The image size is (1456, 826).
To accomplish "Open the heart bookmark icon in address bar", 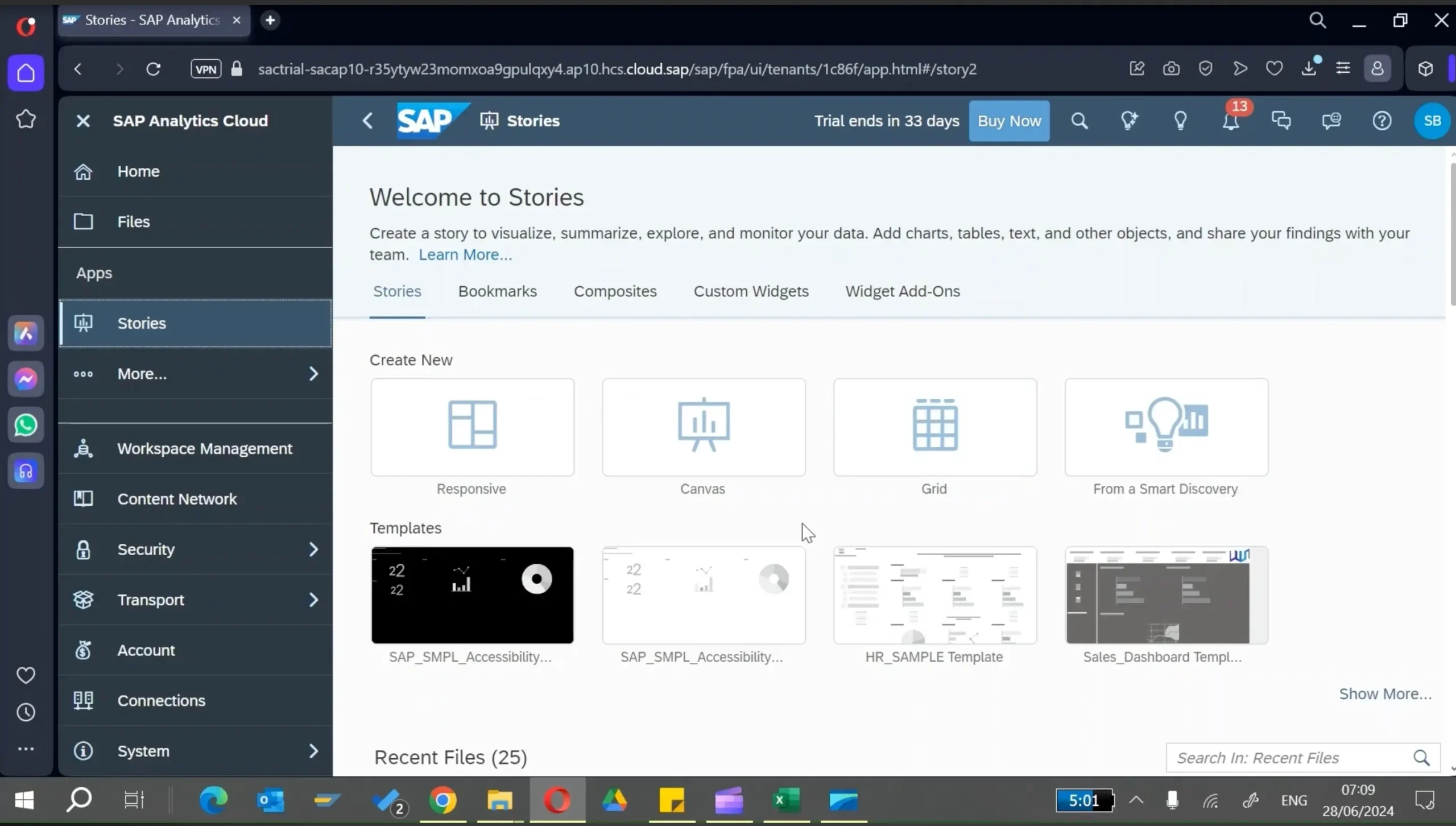I will point(1274,69).
